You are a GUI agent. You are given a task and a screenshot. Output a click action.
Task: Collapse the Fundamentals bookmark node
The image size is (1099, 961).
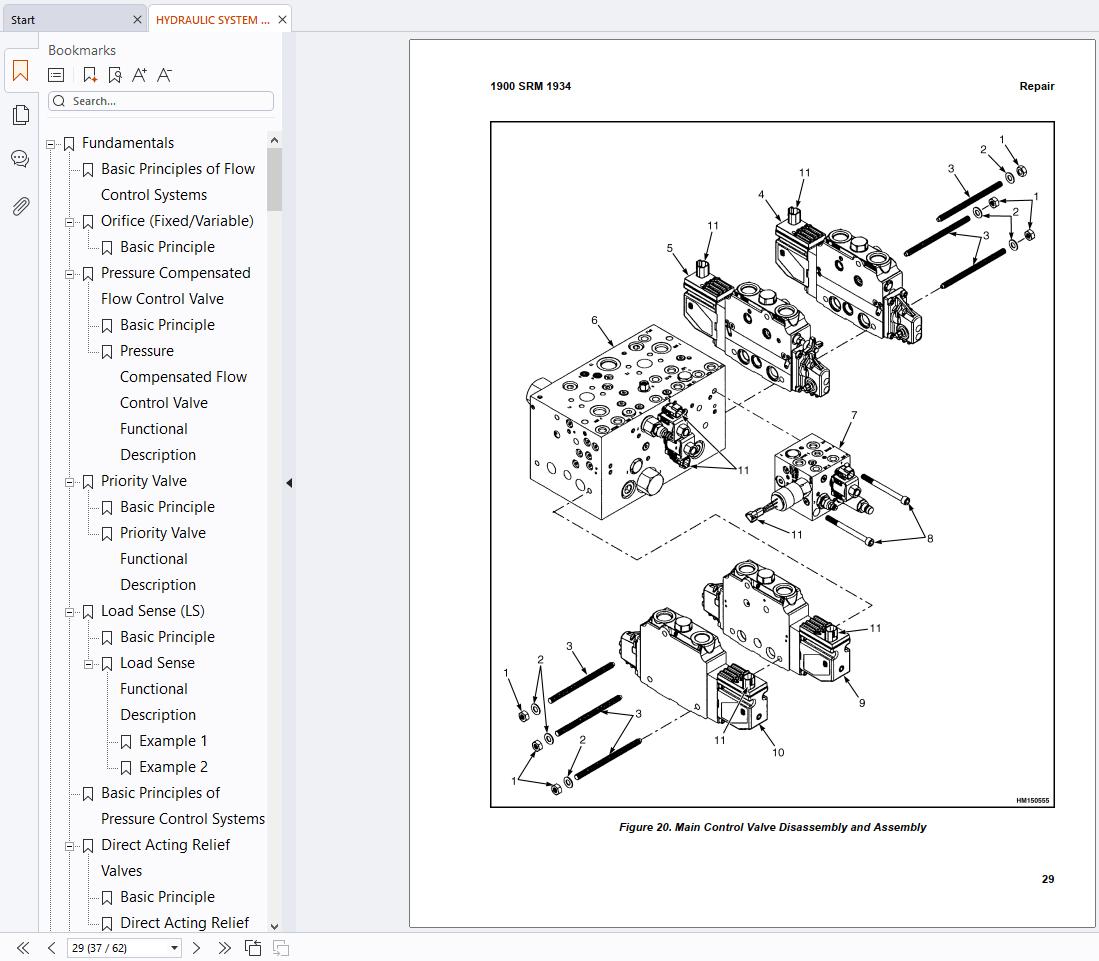[50, 144]
